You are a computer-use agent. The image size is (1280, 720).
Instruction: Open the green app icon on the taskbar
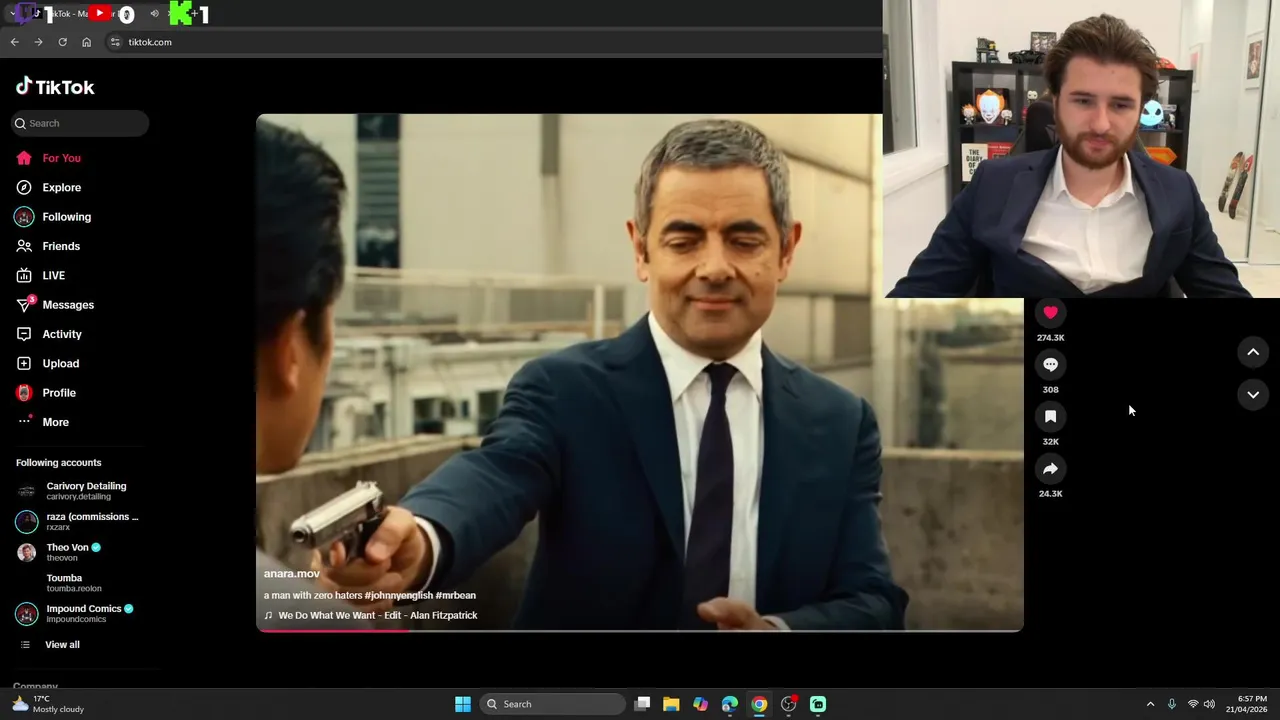[818, 704]
